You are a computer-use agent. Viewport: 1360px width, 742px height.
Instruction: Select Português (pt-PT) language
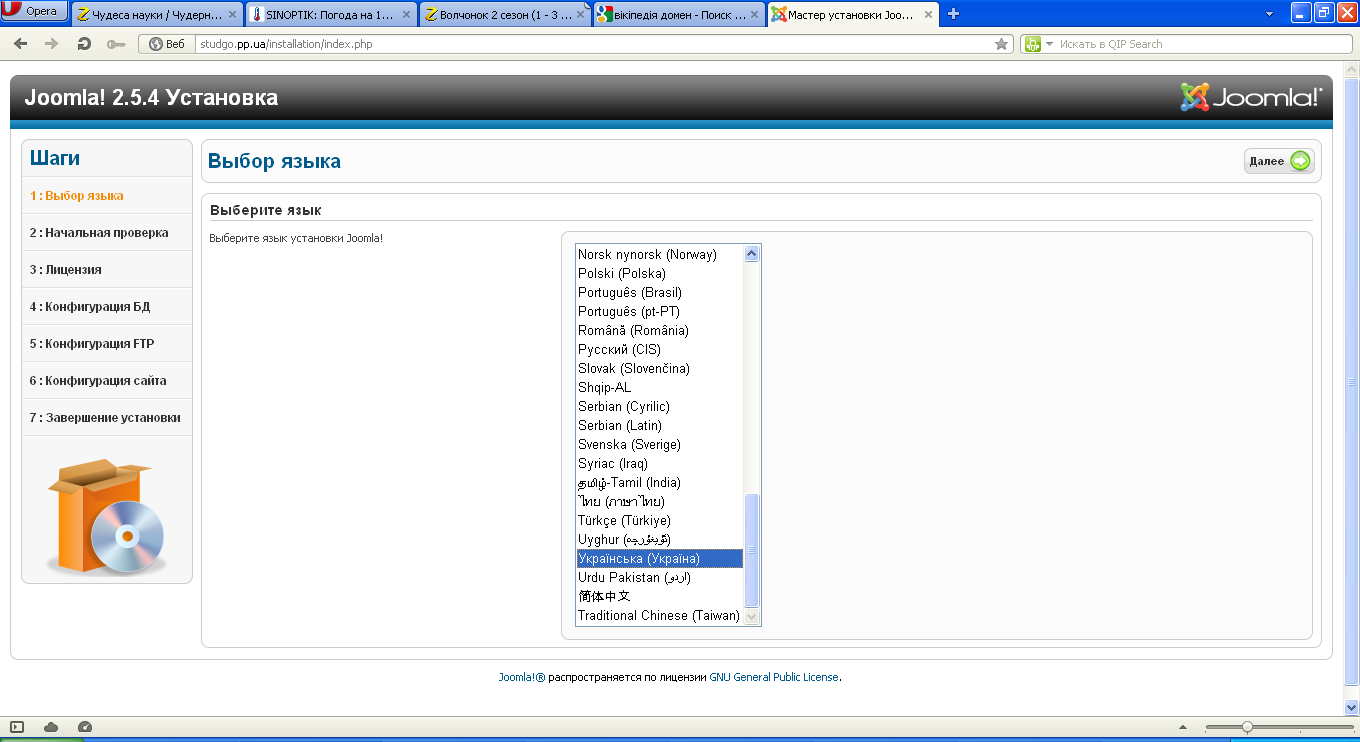tap(660, 312)
